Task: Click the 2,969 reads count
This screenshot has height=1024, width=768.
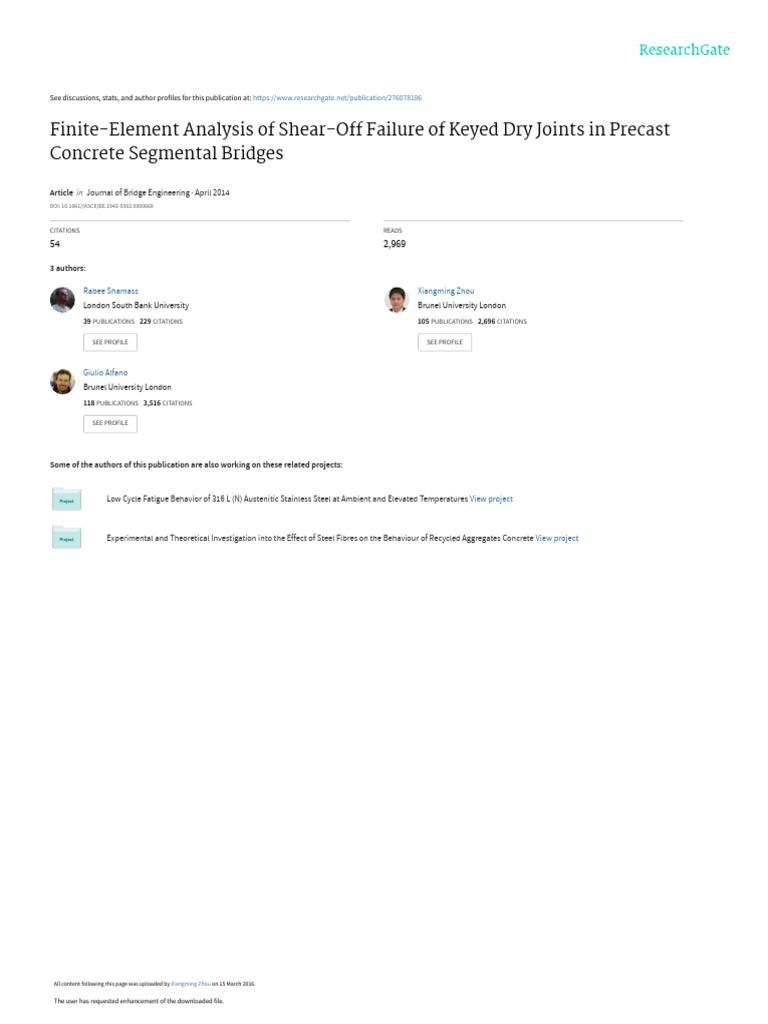Action: 394,244
